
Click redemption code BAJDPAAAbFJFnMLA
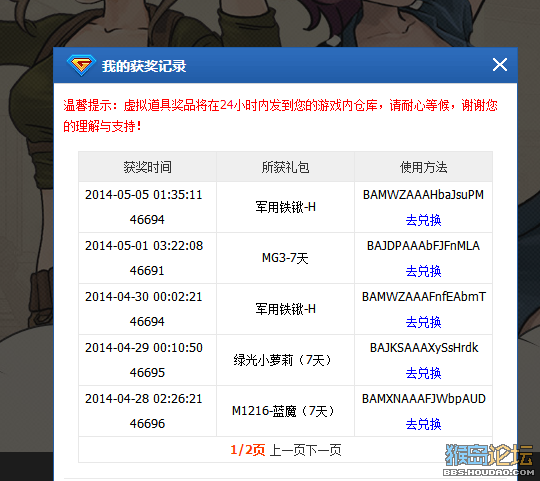[x=423, y=246]
